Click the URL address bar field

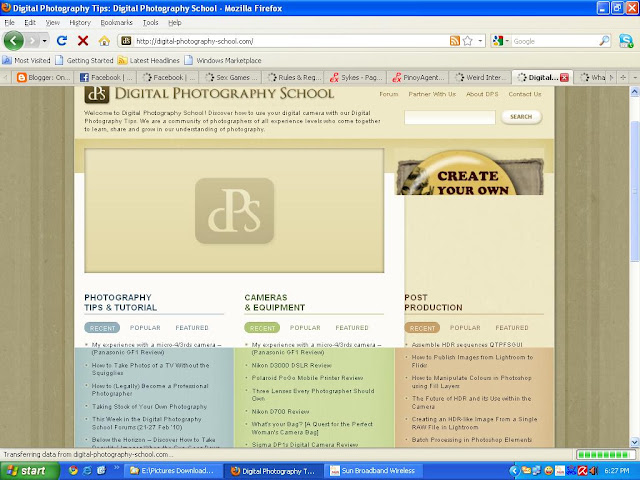291,41
